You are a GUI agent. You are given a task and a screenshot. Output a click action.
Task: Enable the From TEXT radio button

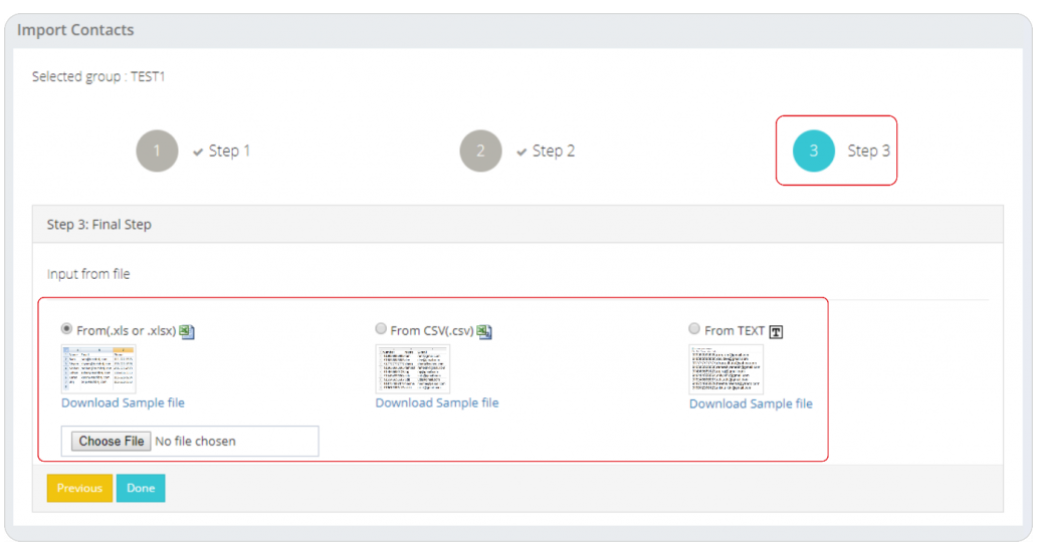pyautogui.click(x=695, y=329)
